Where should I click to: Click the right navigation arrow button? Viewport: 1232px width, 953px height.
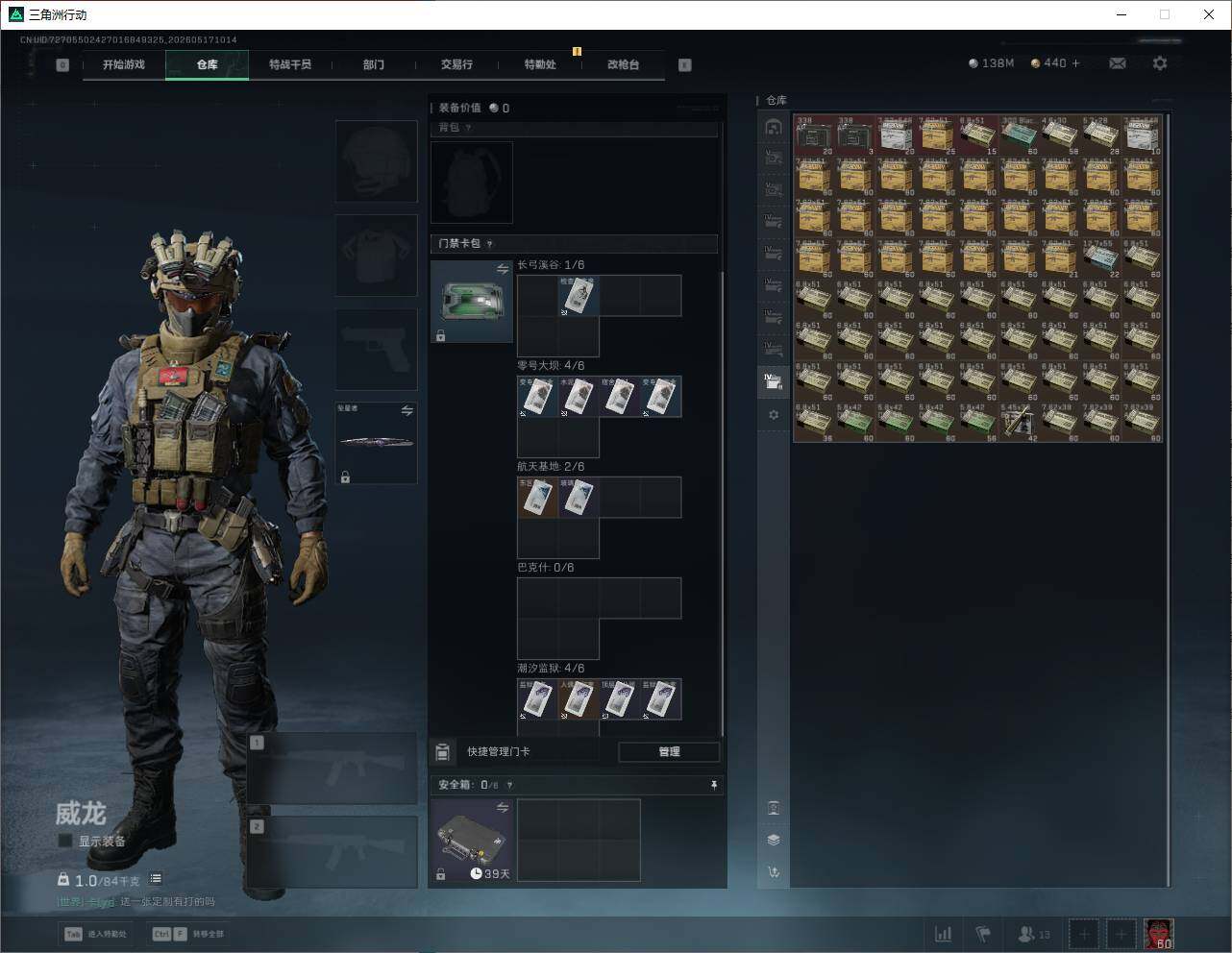click(x=685, y=65)
